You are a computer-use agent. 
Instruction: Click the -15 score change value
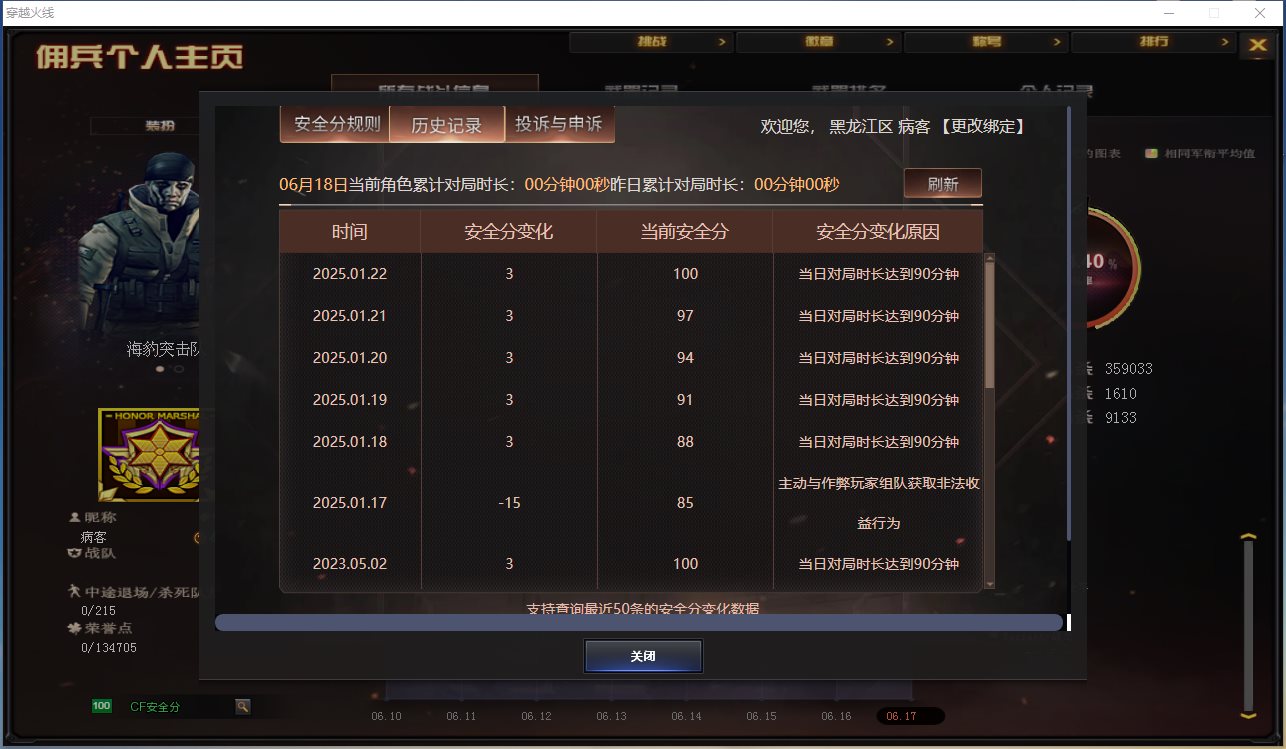(509, 503)
